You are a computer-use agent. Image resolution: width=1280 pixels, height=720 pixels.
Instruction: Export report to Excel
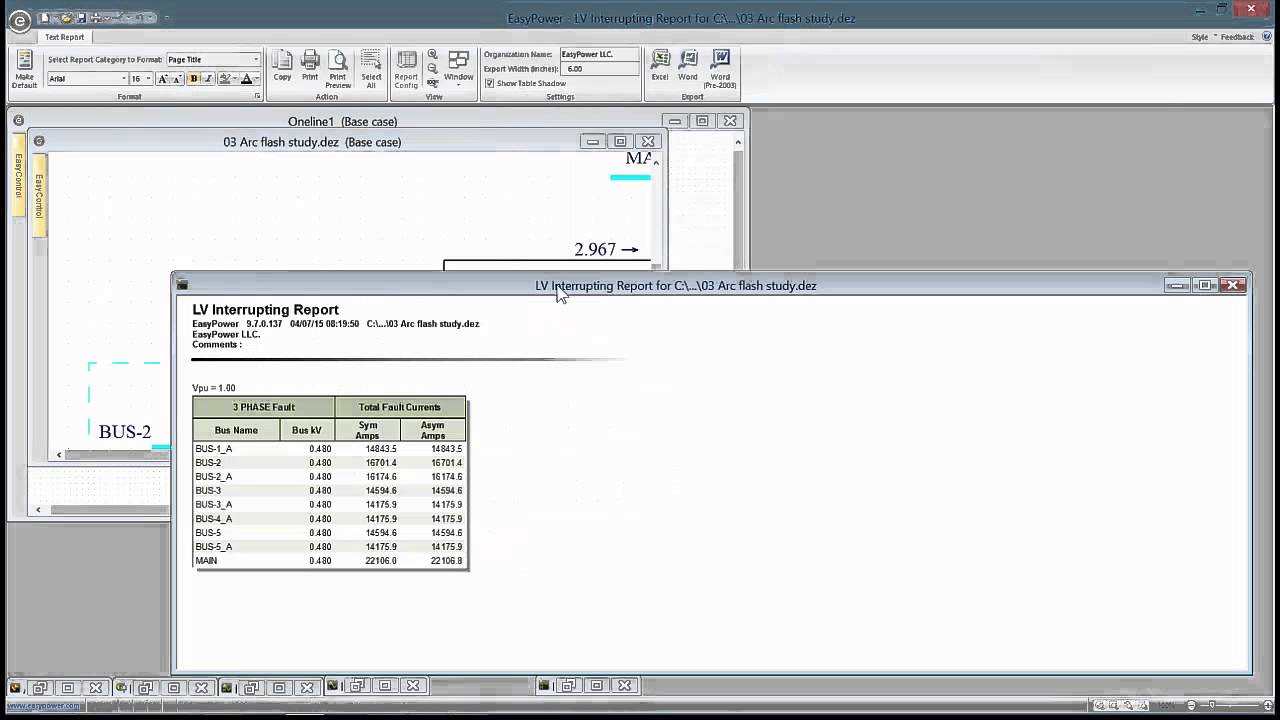pyautogui.click(x=660, y=66)
